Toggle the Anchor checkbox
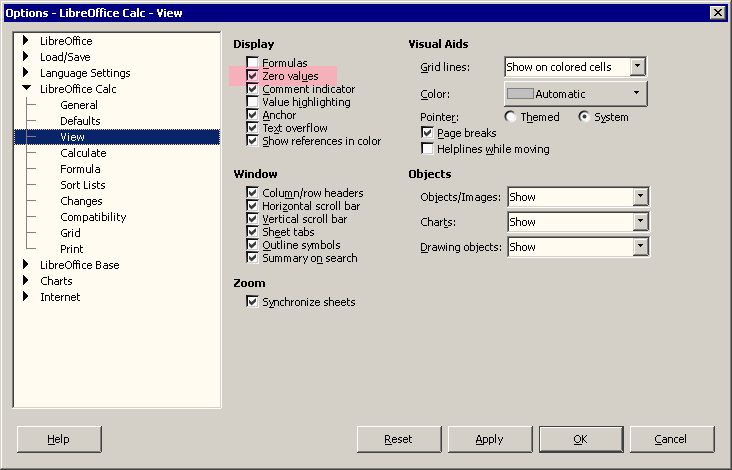This screenshot has width=732, height=470. point(253,115)
